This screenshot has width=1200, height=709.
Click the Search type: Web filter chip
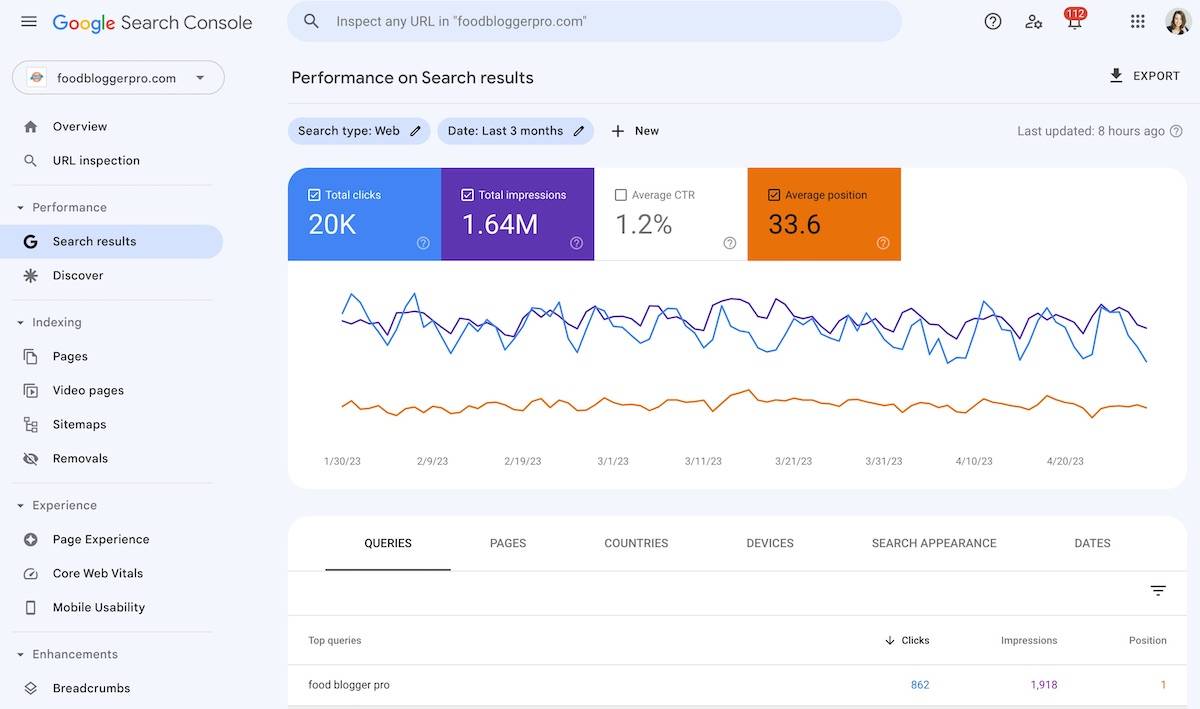click(x=359, y=131)
